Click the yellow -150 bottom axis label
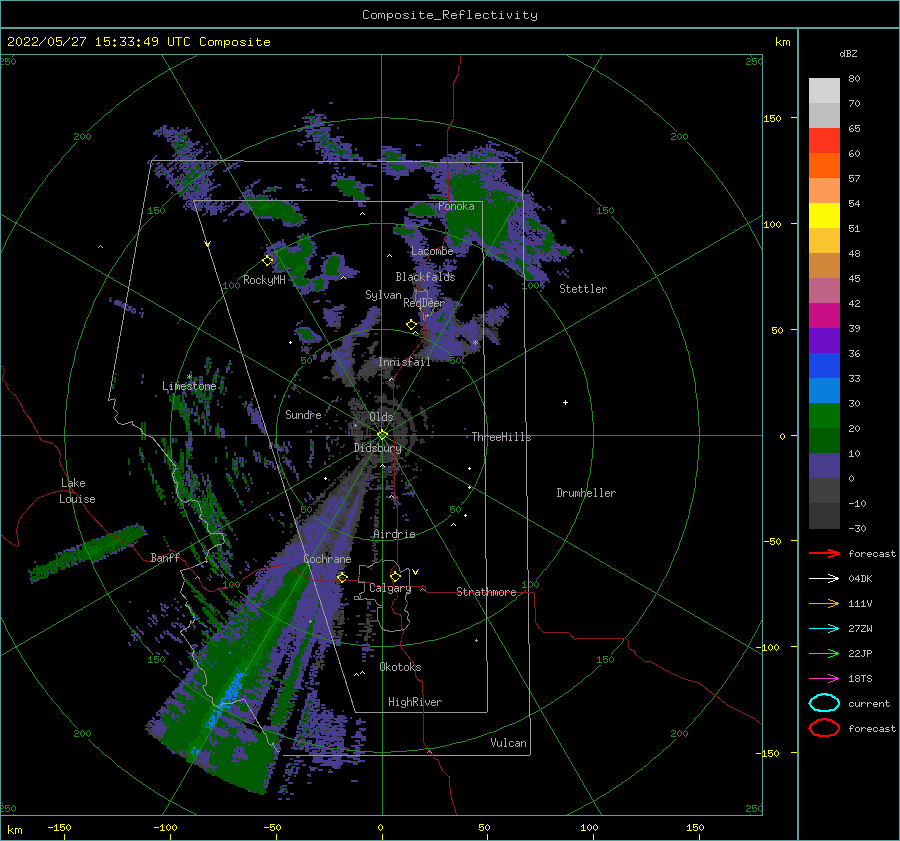The height and width of the screenshot is (841, 900). [x=59, y=827]
